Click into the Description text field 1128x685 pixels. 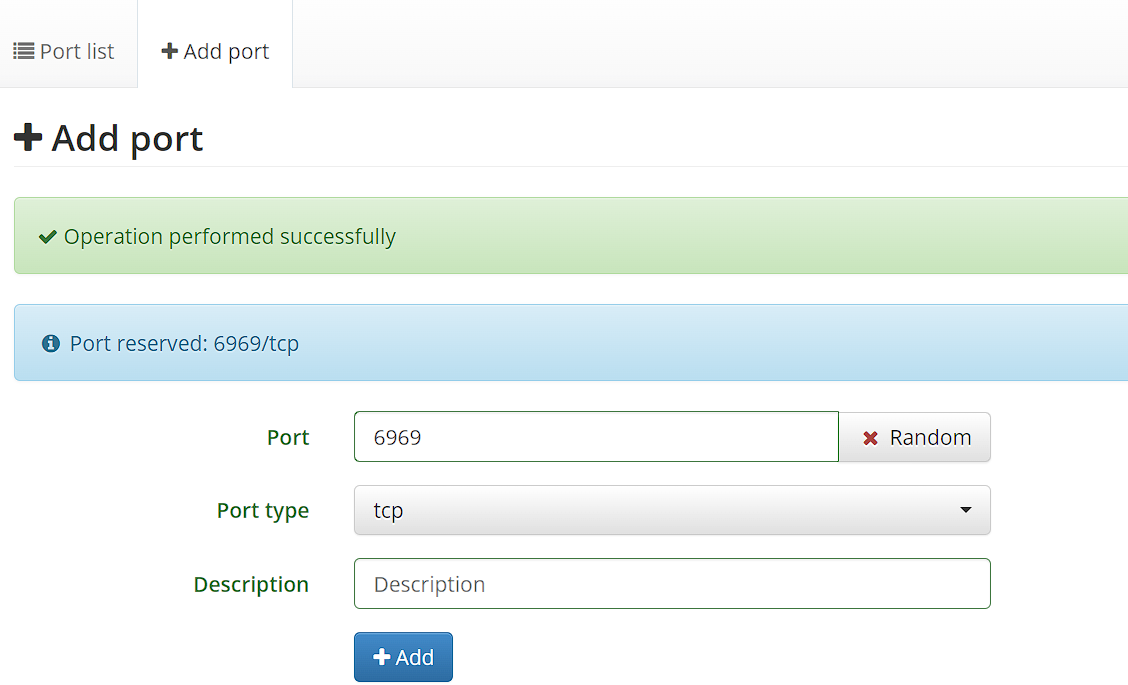(x=672, y=584)
